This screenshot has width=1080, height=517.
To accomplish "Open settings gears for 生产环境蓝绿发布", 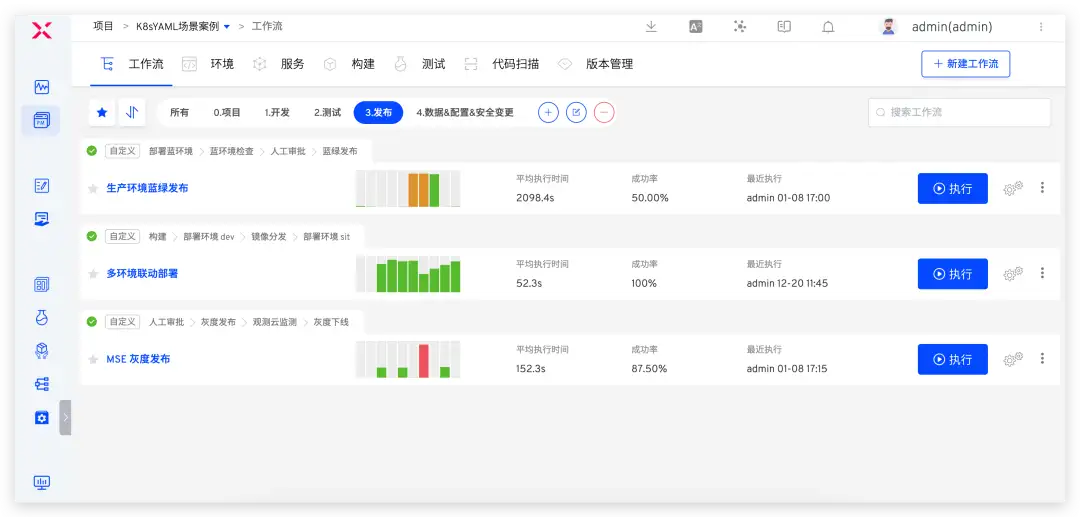I will [x=1012, y=188].
